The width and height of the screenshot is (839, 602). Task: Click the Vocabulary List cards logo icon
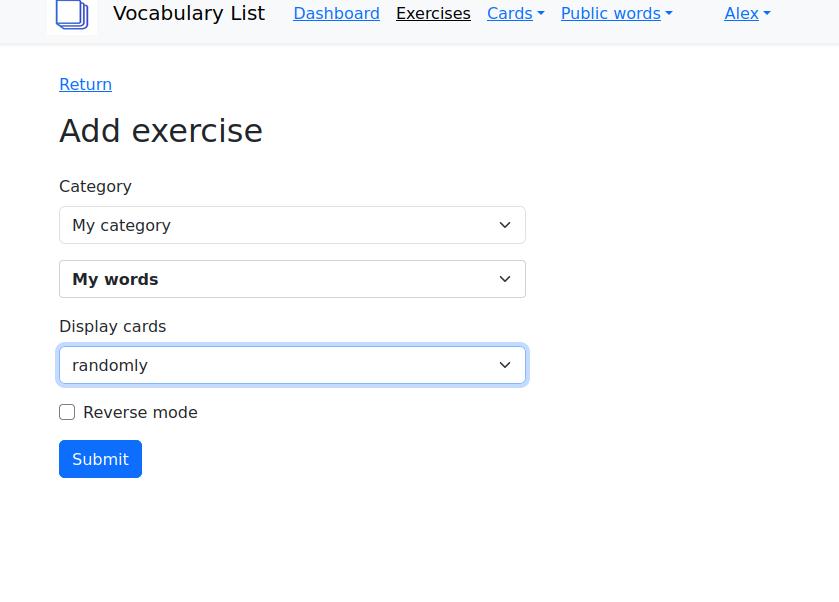72,14
